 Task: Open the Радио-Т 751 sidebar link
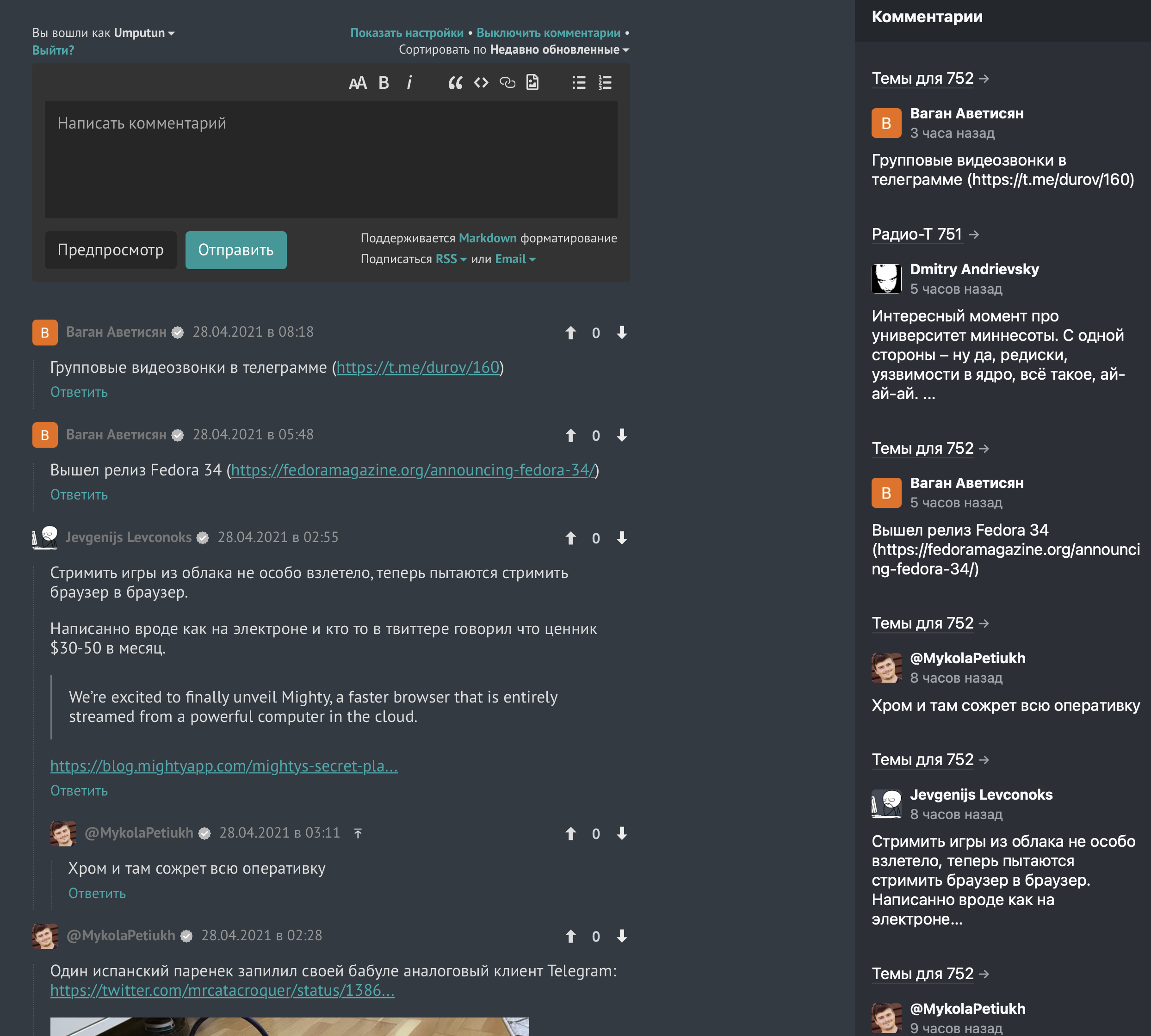[917, 234]
